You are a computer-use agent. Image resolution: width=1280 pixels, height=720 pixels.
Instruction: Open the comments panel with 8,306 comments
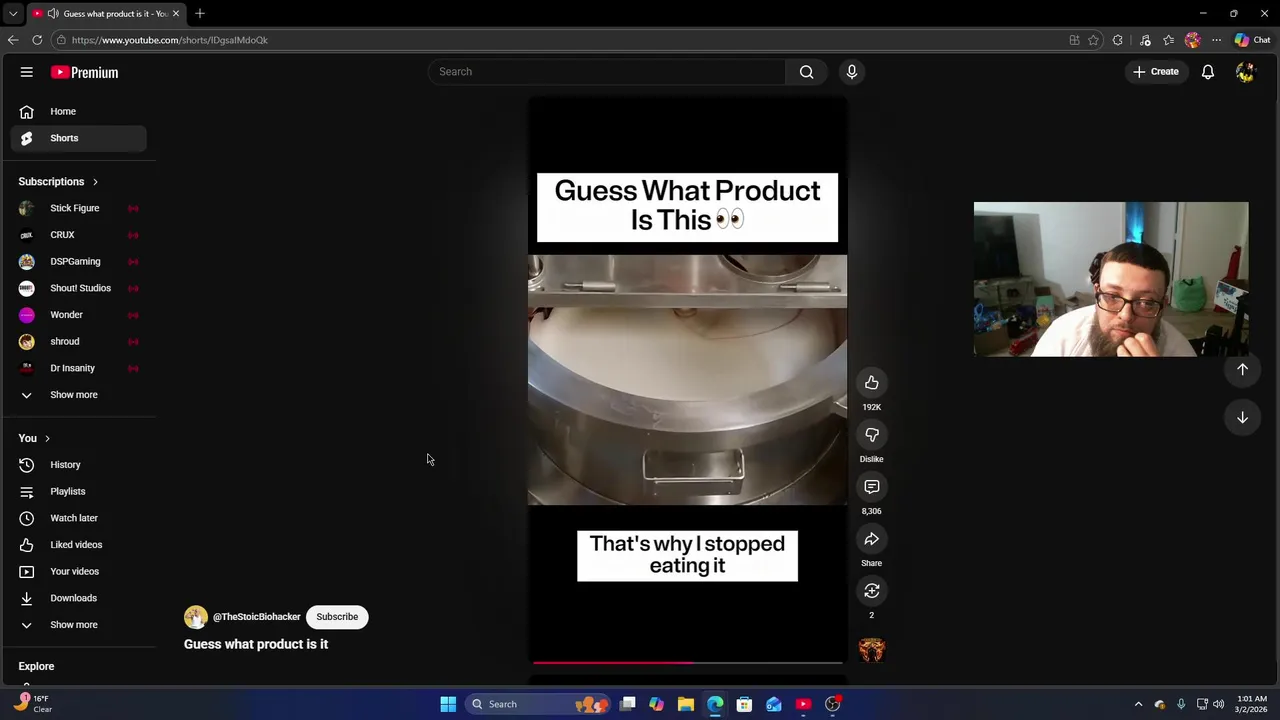click(x=872, y=487)
